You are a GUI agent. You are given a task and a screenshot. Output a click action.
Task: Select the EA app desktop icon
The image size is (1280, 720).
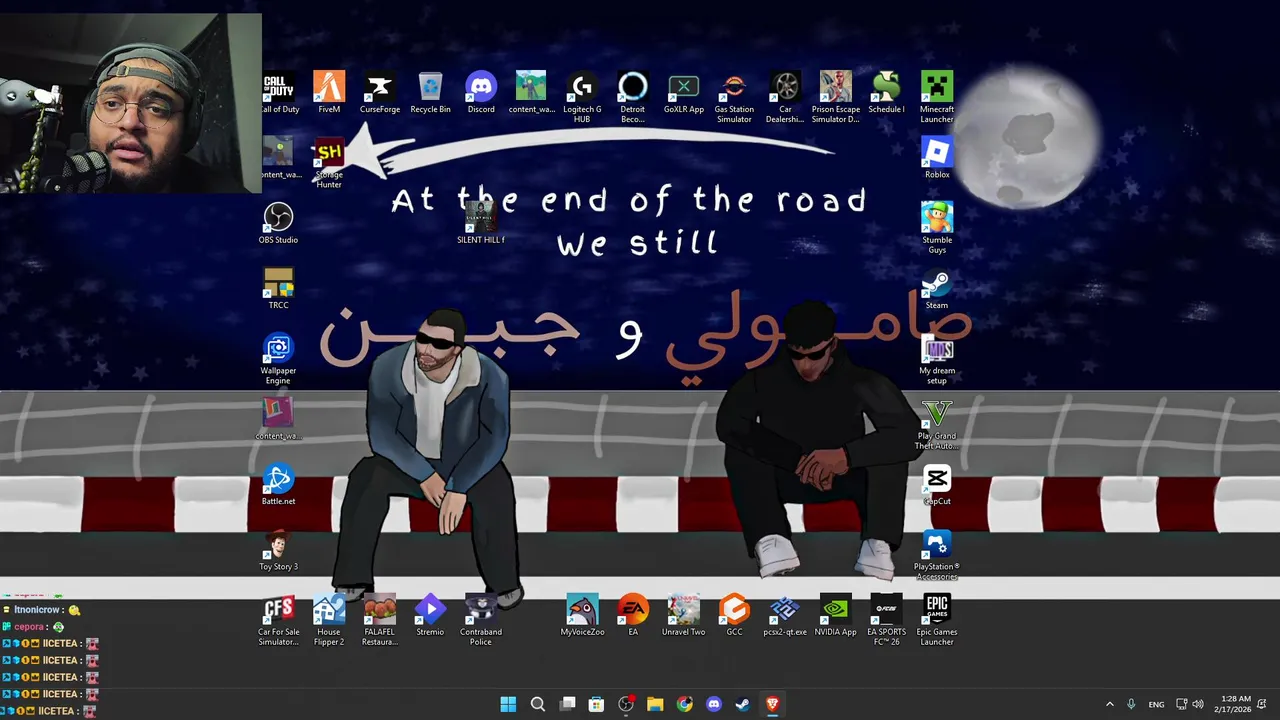633,615
